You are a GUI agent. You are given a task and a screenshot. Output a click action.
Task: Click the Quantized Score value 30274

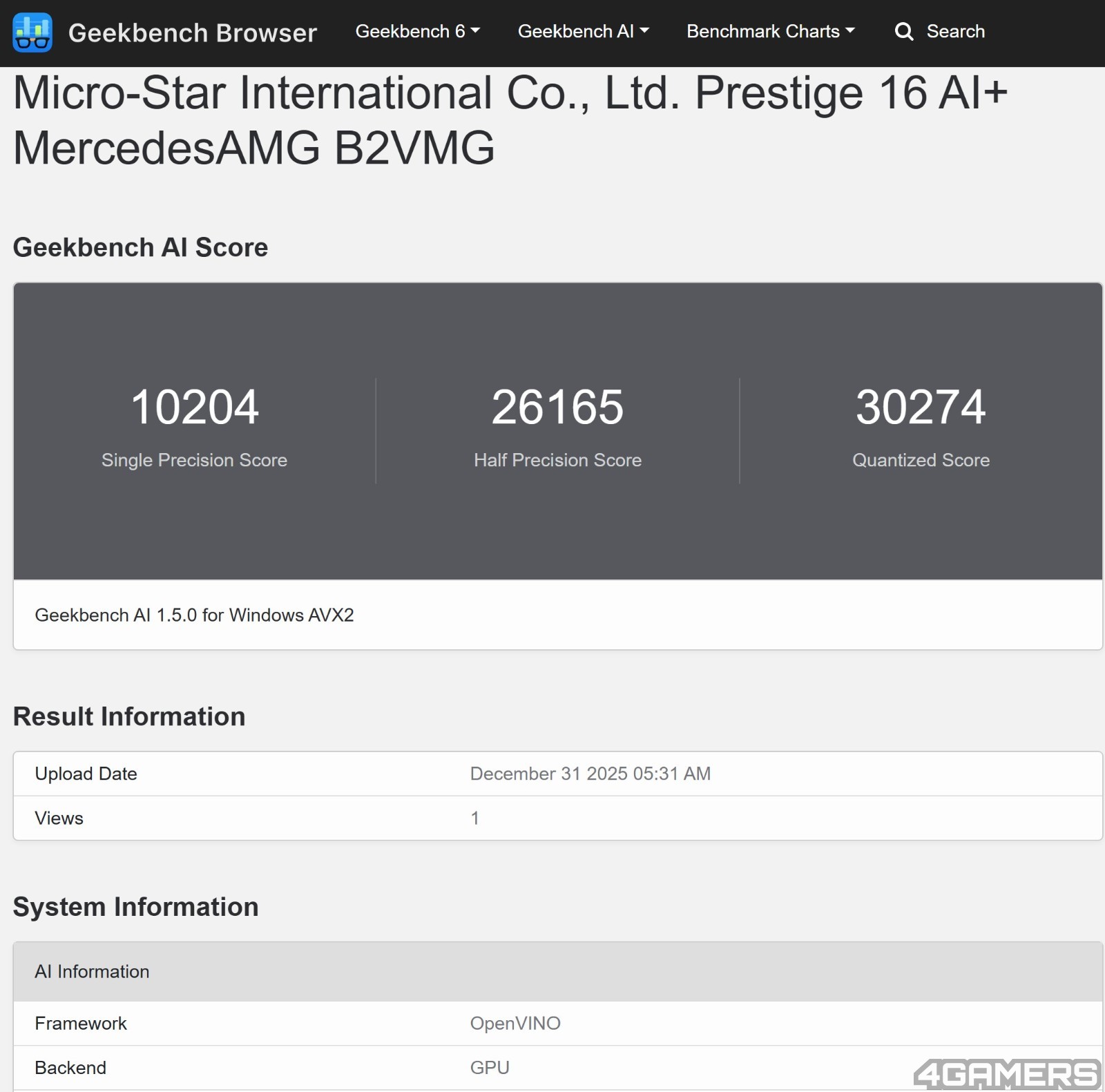[921, 407]
